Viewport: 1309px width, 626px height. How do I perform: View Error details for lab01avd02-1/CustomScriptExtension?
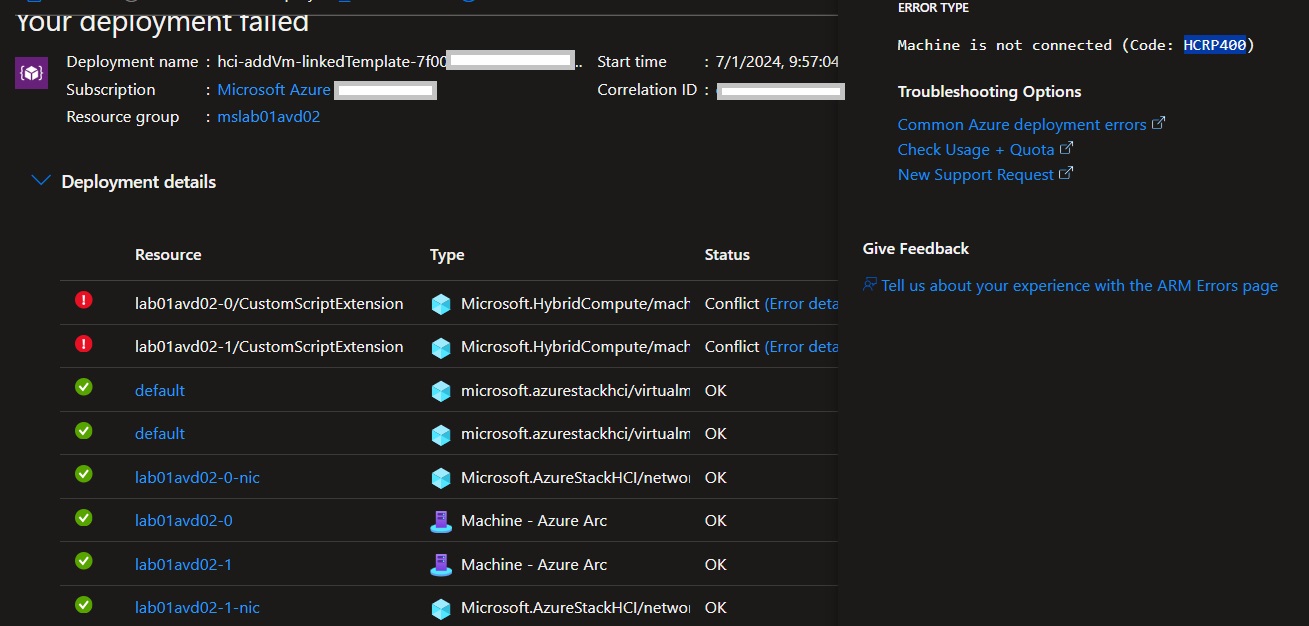801,346
